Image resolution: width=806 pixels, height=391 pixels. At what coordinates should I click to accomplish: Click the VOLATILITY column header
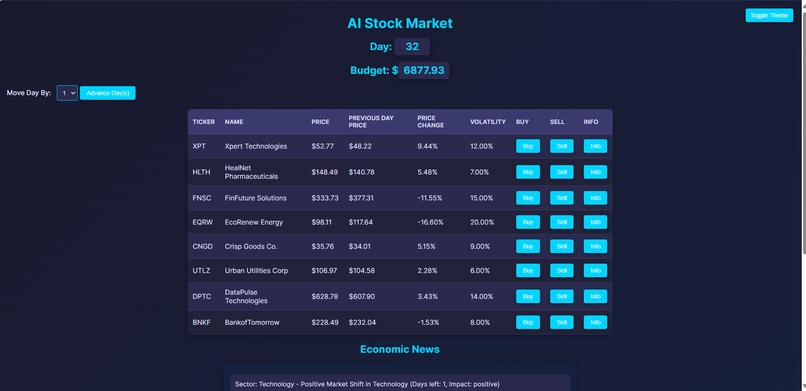(488, 122)
